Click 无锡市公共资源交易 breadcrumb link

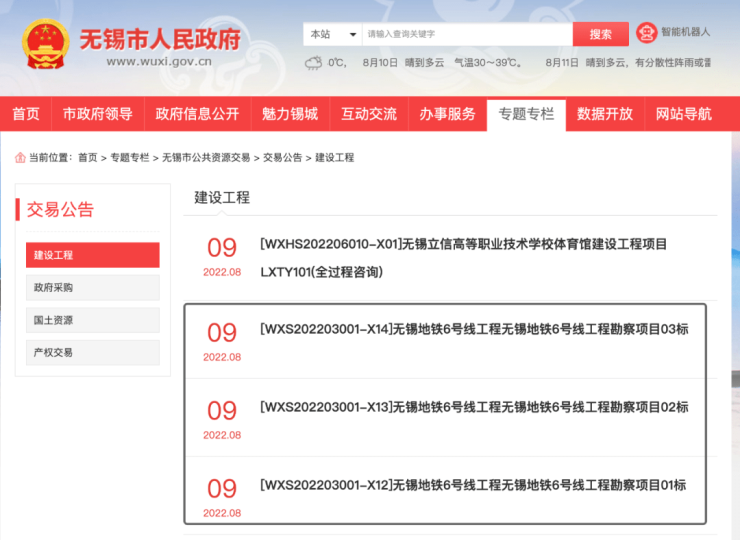click(206, 158)
